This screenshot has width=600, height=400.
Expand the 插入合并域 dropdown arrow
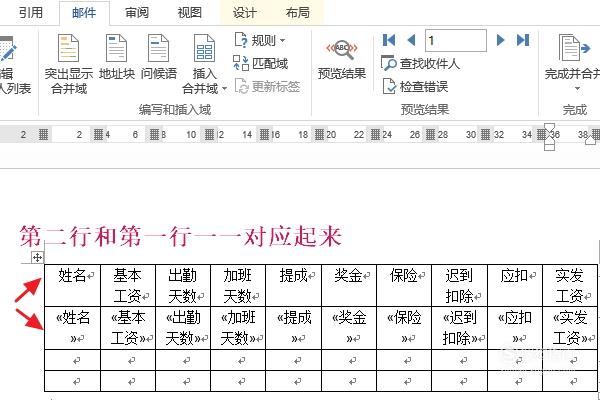(x=225, y=89)
